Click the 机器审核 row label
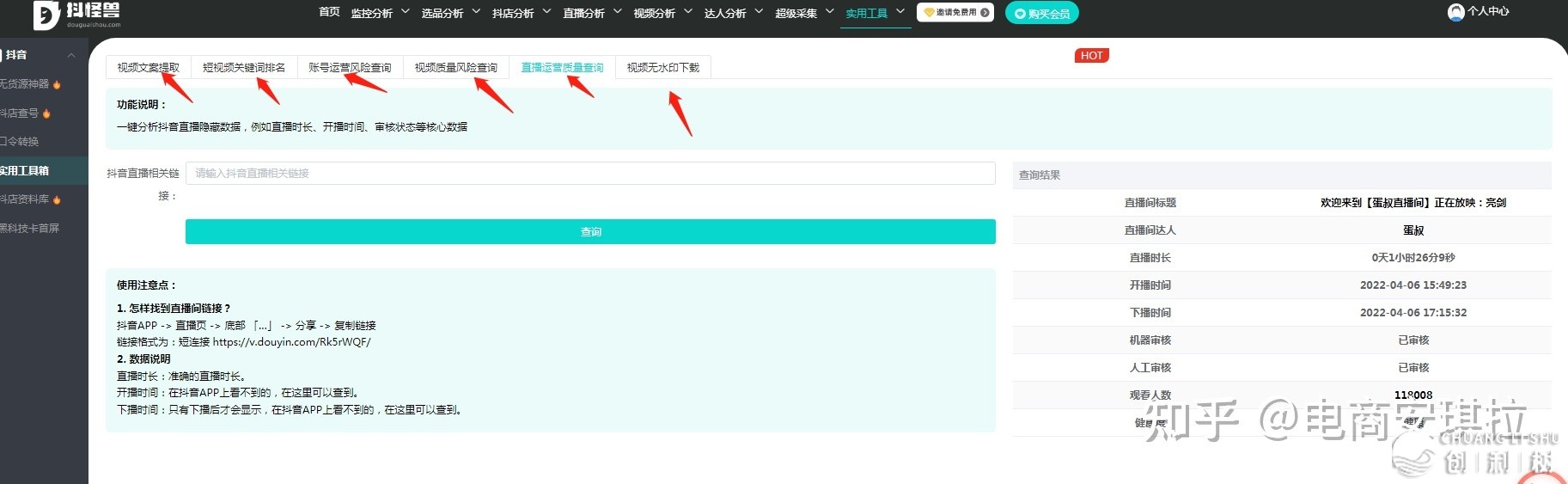Image resolution: width=1568 pixels, height=484 pixels. pyautogui.click(x=1150, y=340)
